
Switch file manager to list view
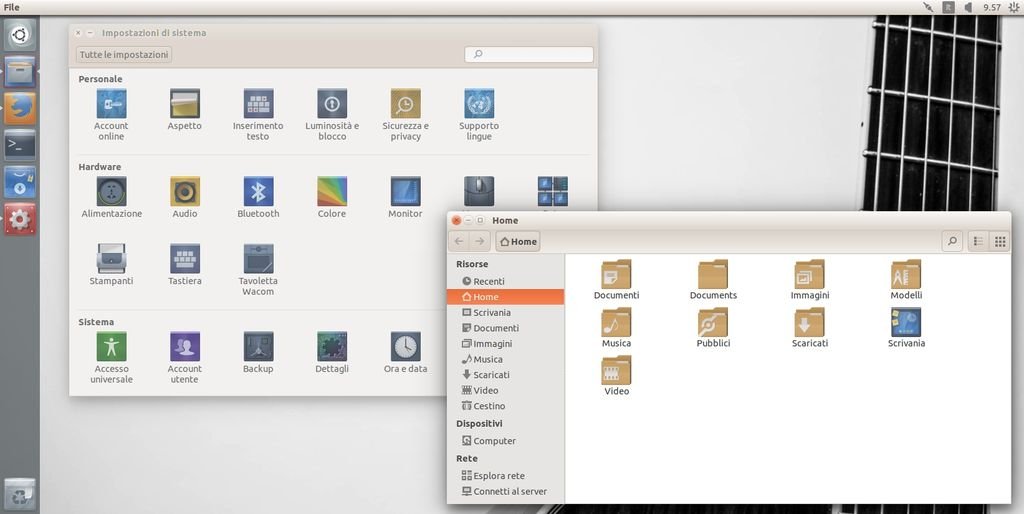[978, 241]
